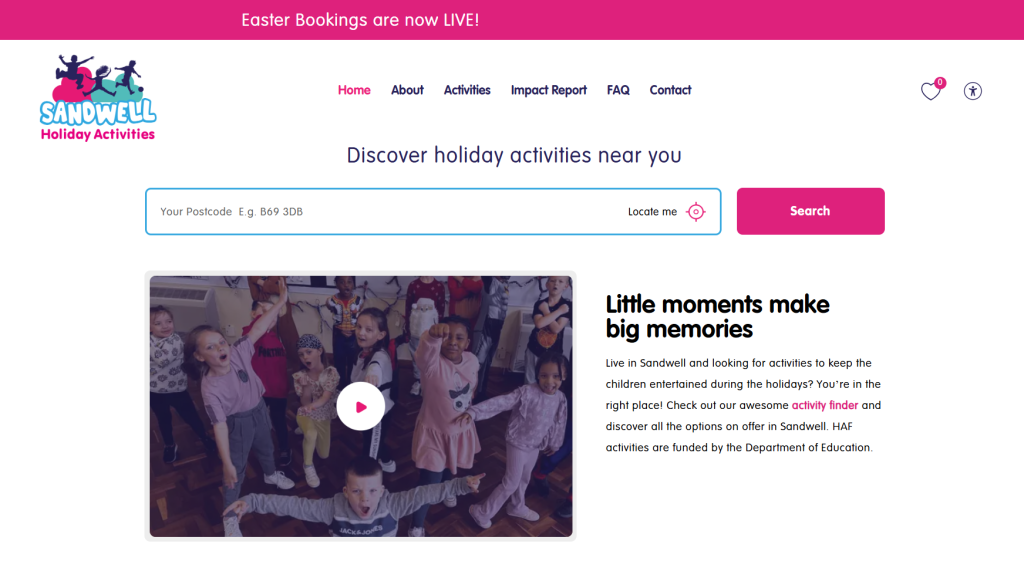This screenshot has width=1024, height=578.
Task: Follow the activity finder link
Action: pyautogui.click(x=825, y=405)
